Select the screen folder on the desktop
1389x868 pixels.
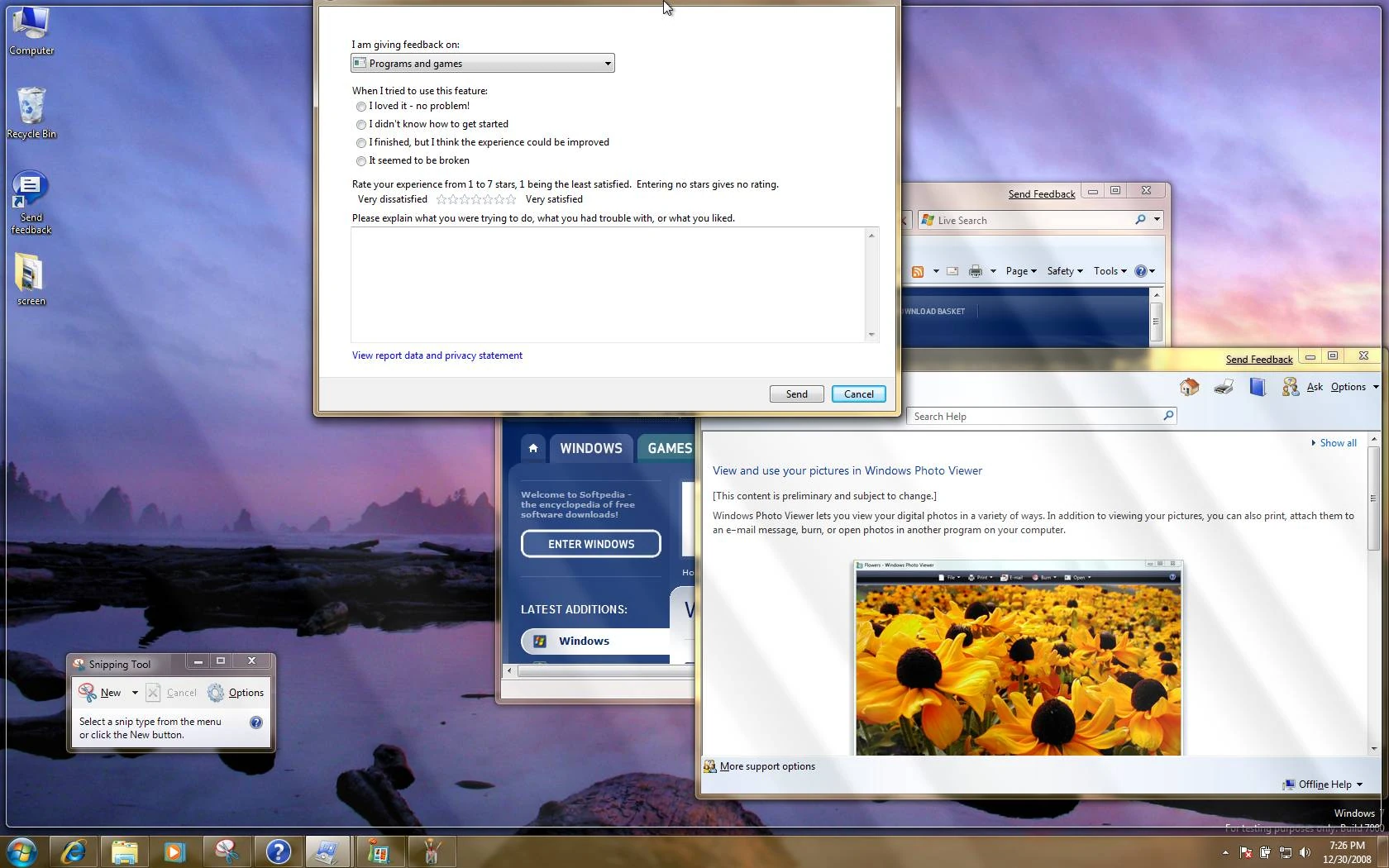(31, 279)
